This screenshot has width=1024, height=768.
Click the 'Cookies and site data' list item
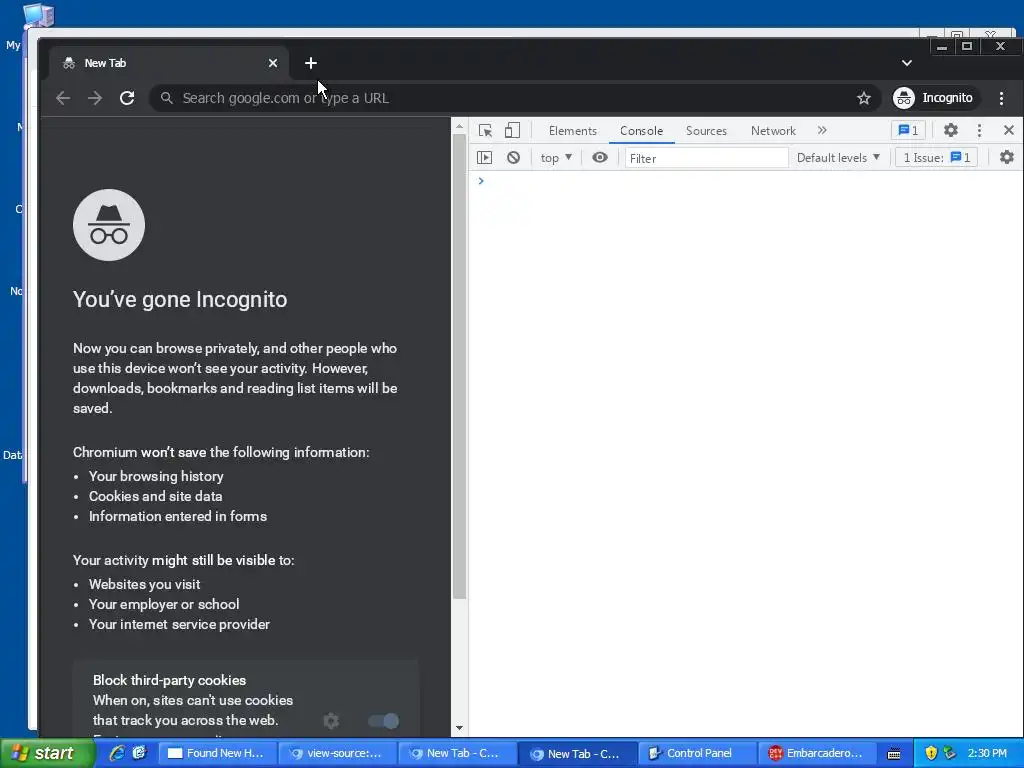pyautogui.click(x=155, y=496)
